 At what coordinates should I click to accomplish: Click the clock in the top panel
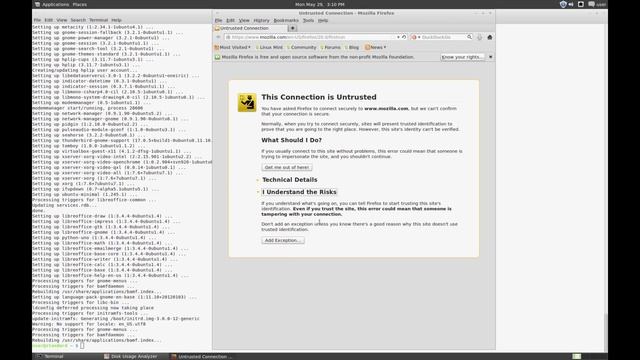[320, 4]
